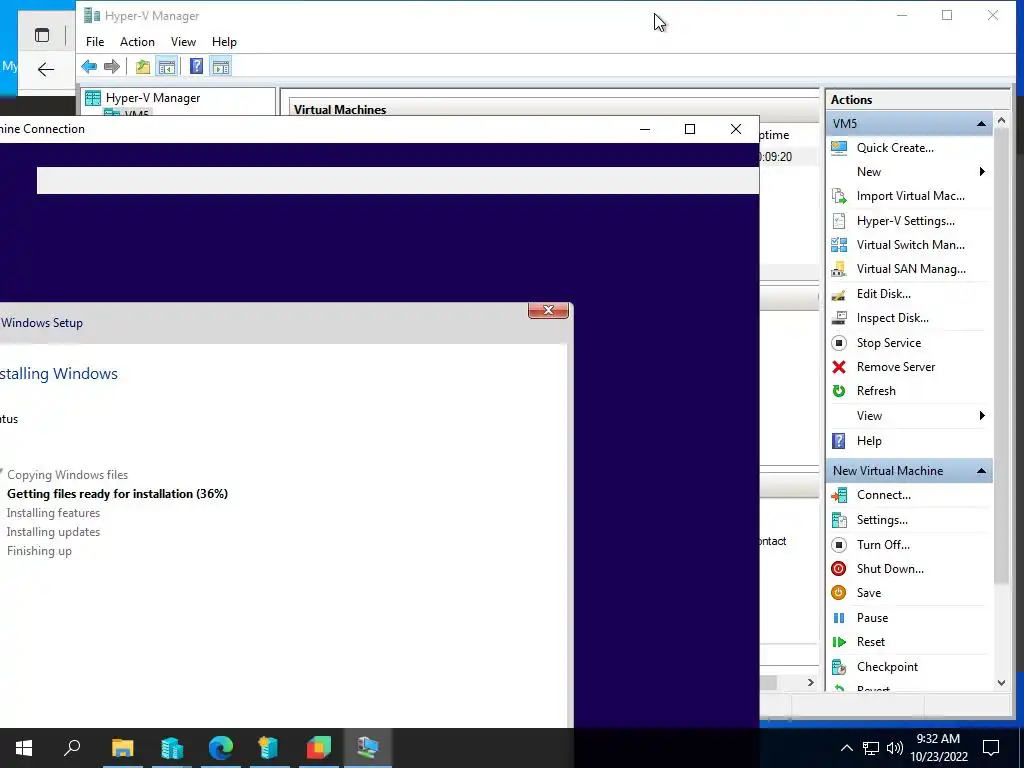
Task: Click New label in Actions pane
Action: (x=869, y=172)
